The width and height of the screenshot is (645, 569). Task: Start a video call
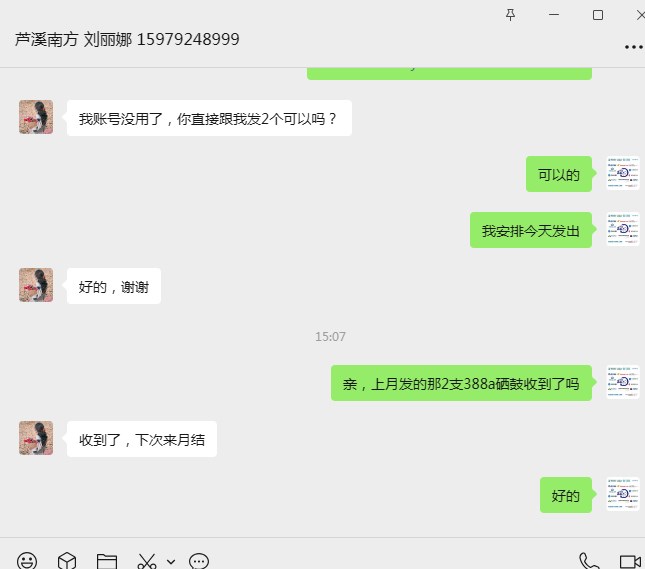point(631,562)
